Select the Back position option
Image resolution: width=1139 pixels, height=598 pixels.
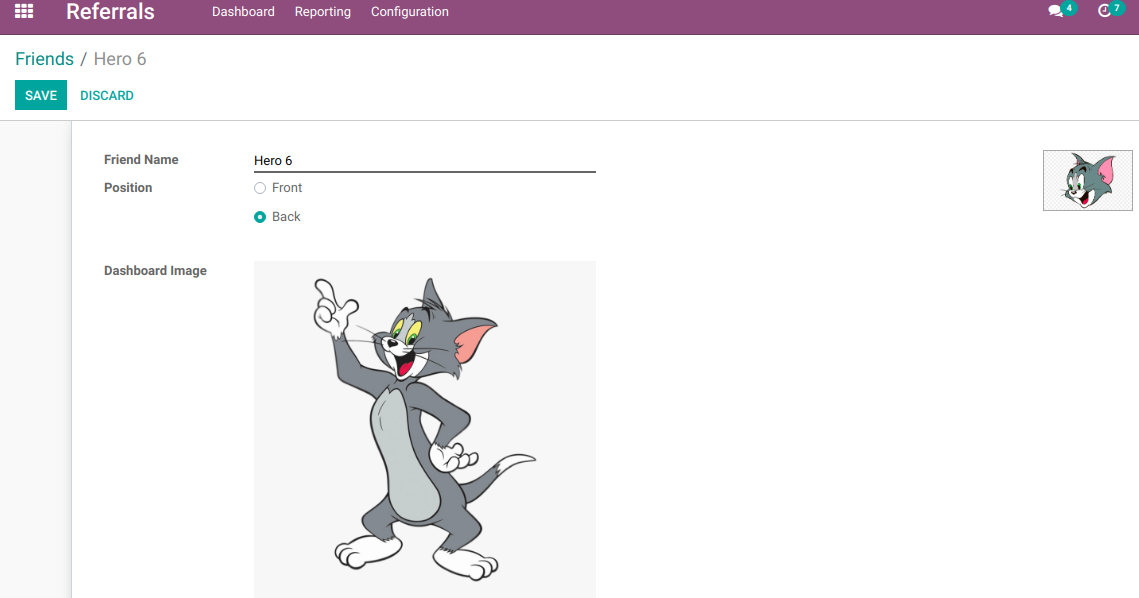click(x=260, y=217)
